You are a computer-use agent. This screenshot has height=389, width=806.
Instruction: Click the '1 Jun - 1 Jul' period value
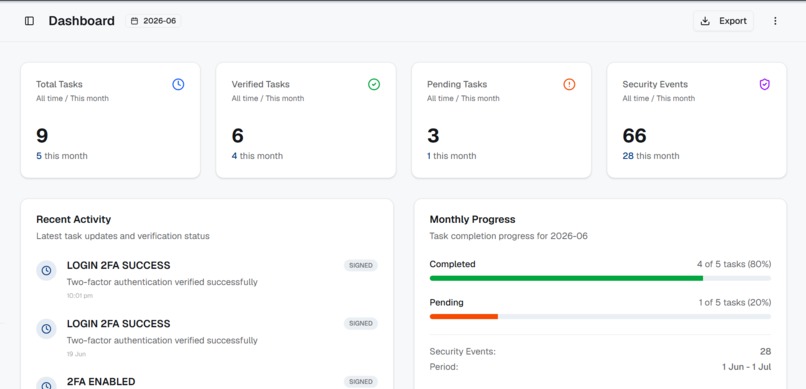[747, 367]
